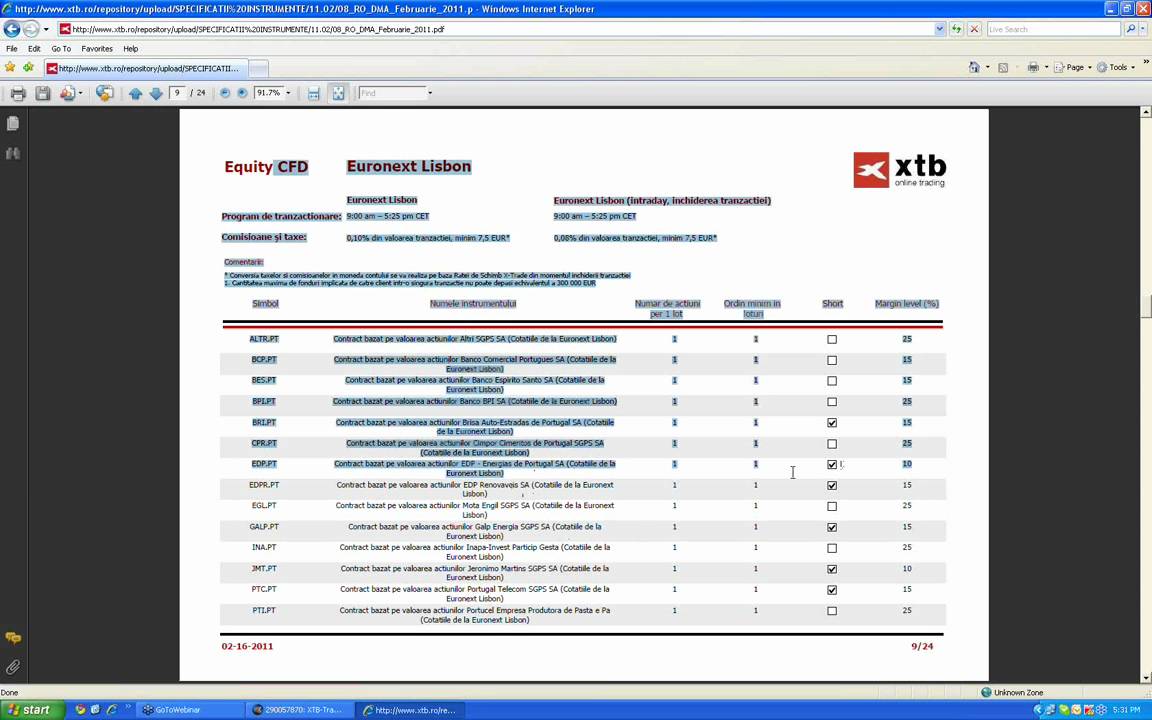Open the Find options dropdown arrow
1152x720 pixels.
(x=430, y=93)
